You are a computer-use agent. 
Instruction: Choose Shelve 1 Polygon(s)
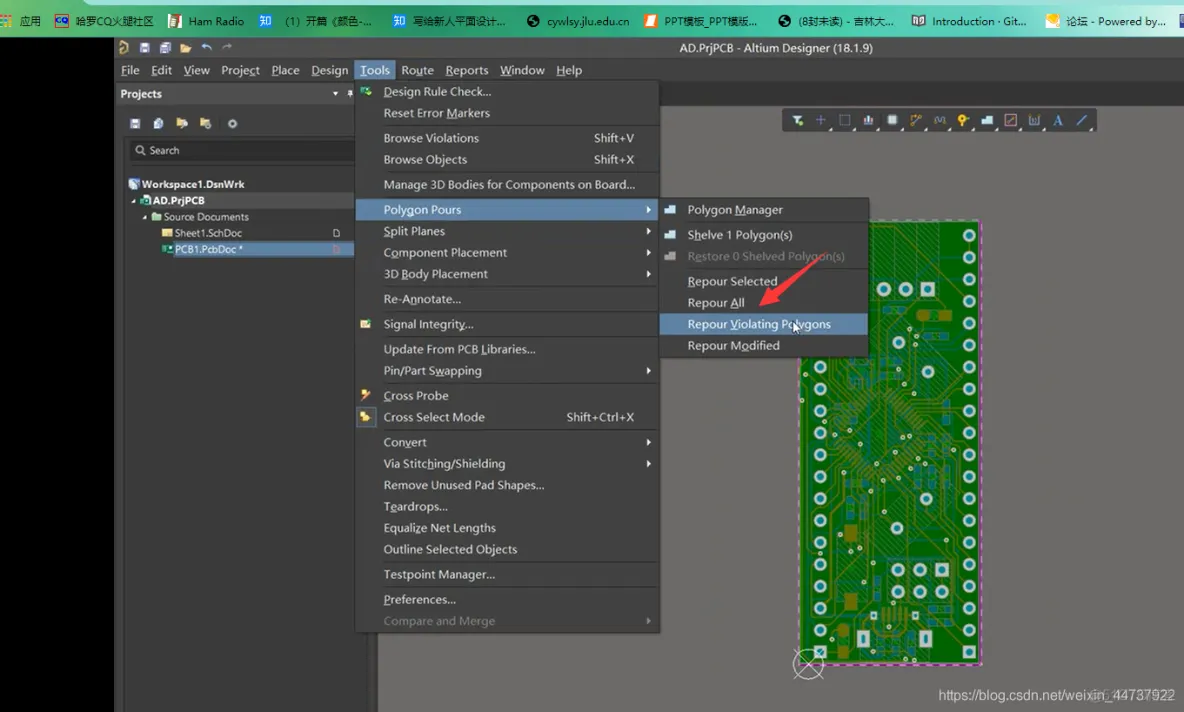pyautogui.click(x=763, y=235)
